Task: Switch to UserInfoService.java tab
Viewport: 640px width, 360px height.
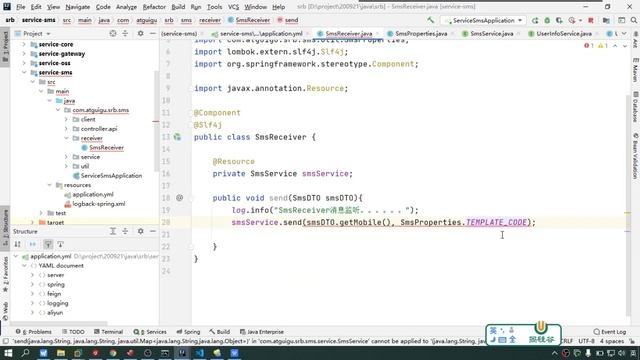Action: [564, 33]
